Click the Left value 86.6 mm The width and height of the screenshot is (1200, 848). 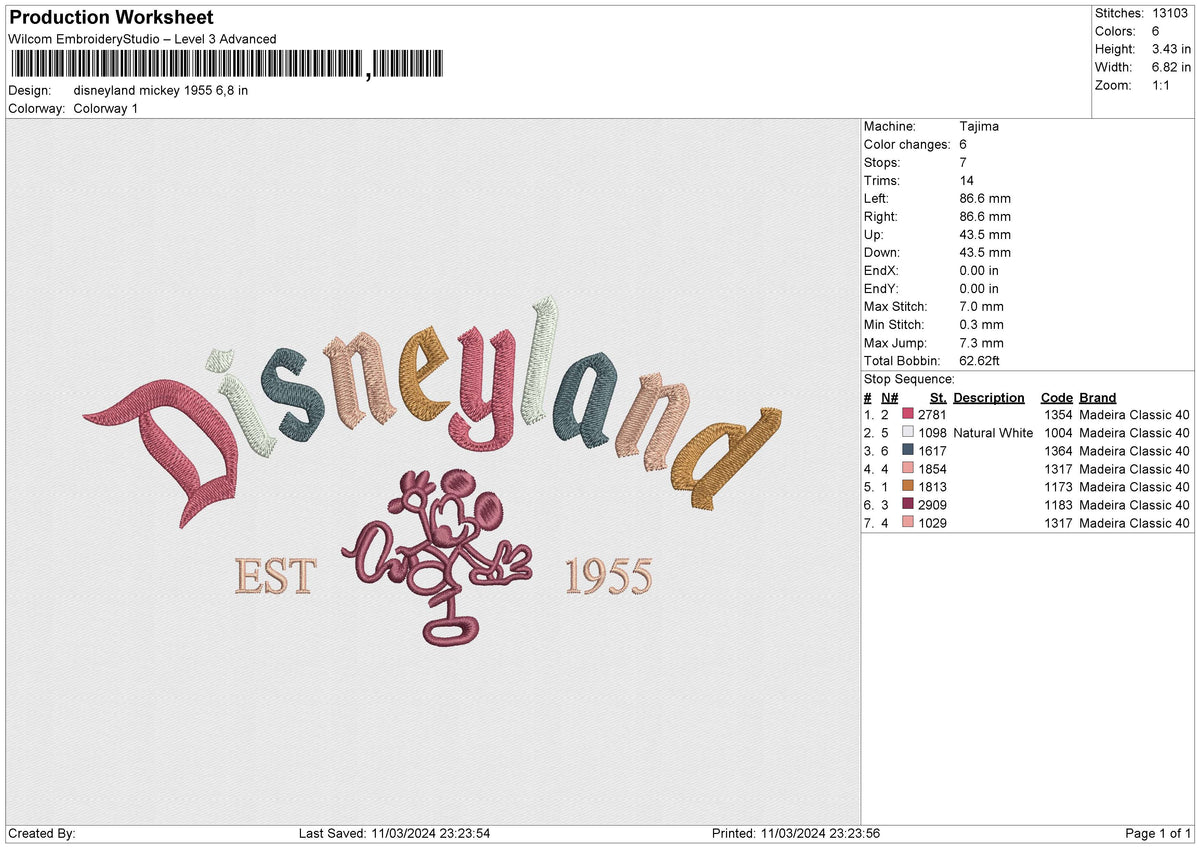[x=985, y=198]
